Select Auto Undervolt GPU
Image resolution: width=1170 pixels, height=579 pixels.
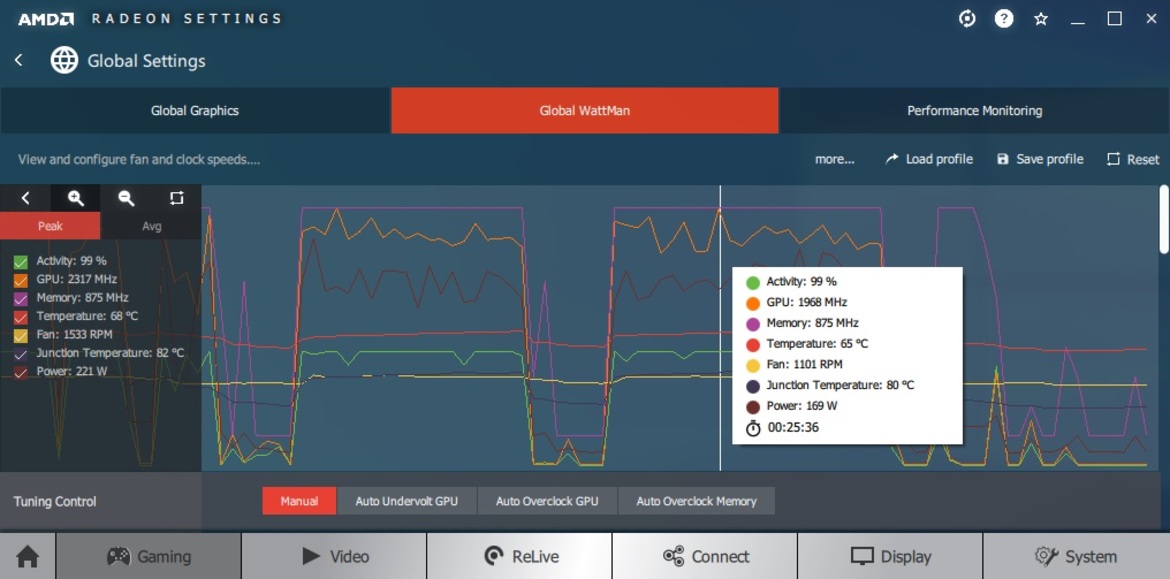[x=407, y=501]
